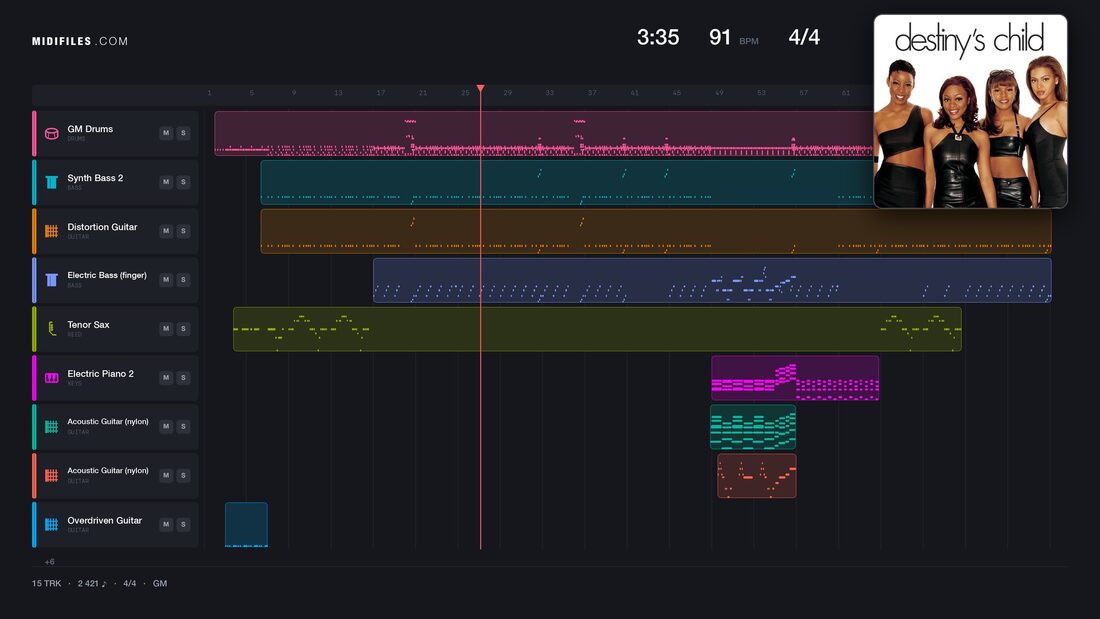The height and width of the screenshot is (619, 1100).
Task: Click the Electric Bass (finger) instrument icon
Action: [51, 280]
